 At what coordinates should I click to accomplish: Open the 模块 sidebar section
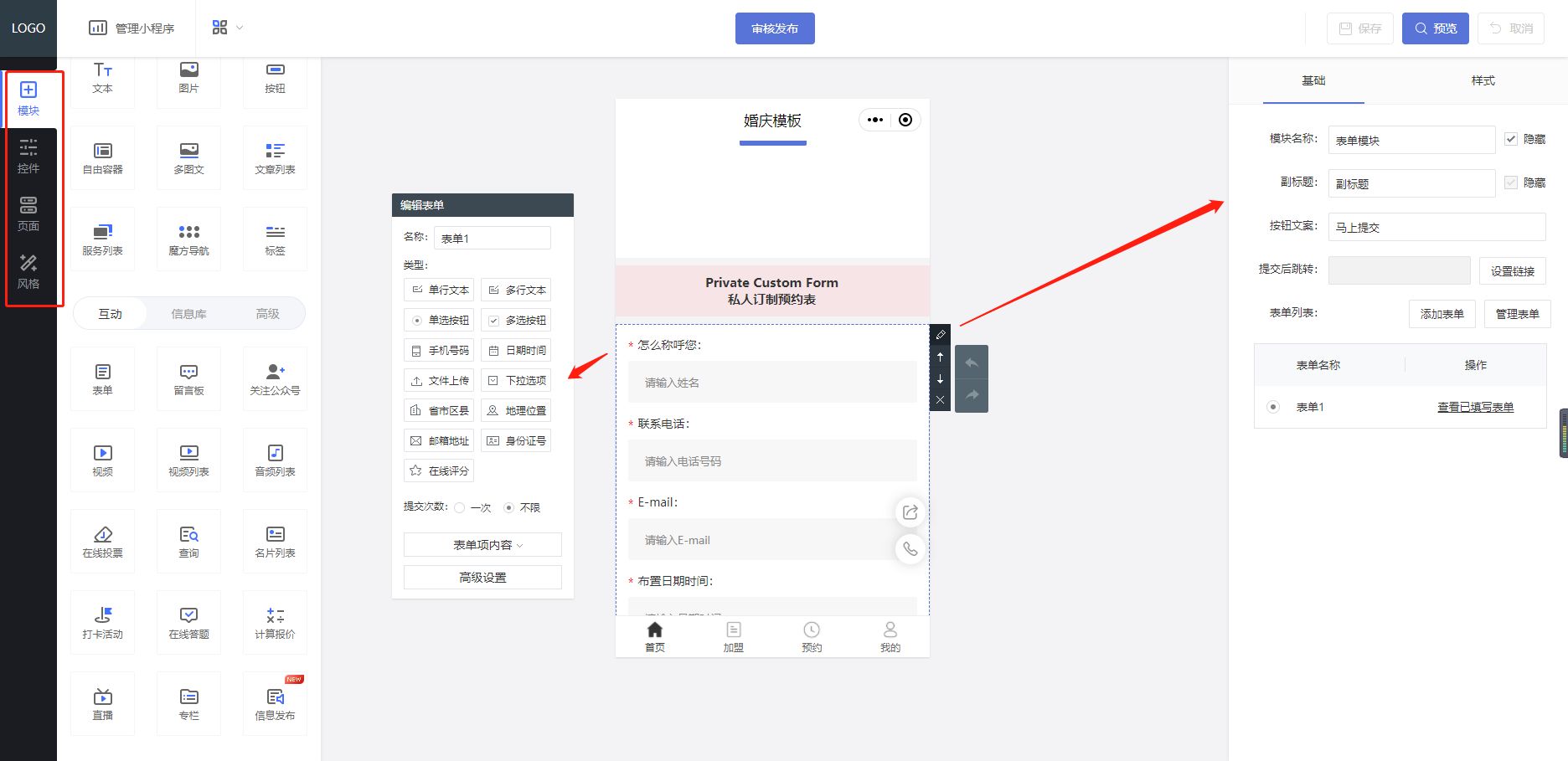tap(28, 99)
